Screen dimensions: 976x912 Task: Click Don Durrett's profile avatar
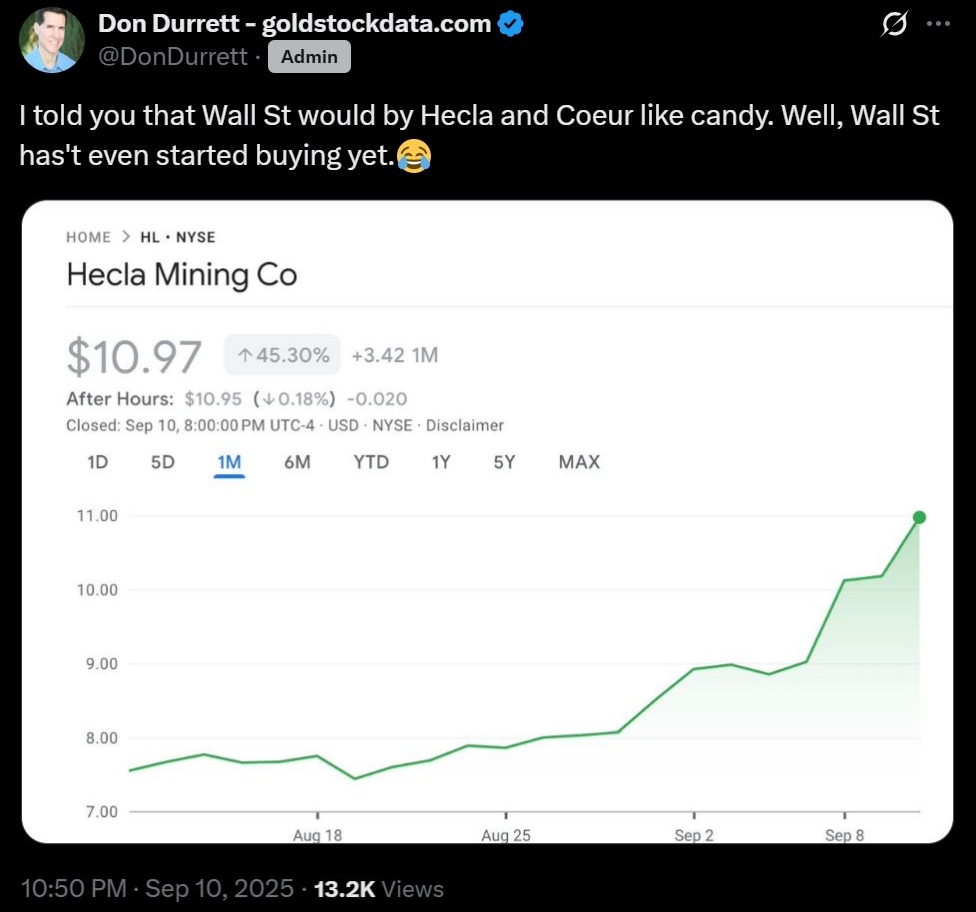point(53,40)
